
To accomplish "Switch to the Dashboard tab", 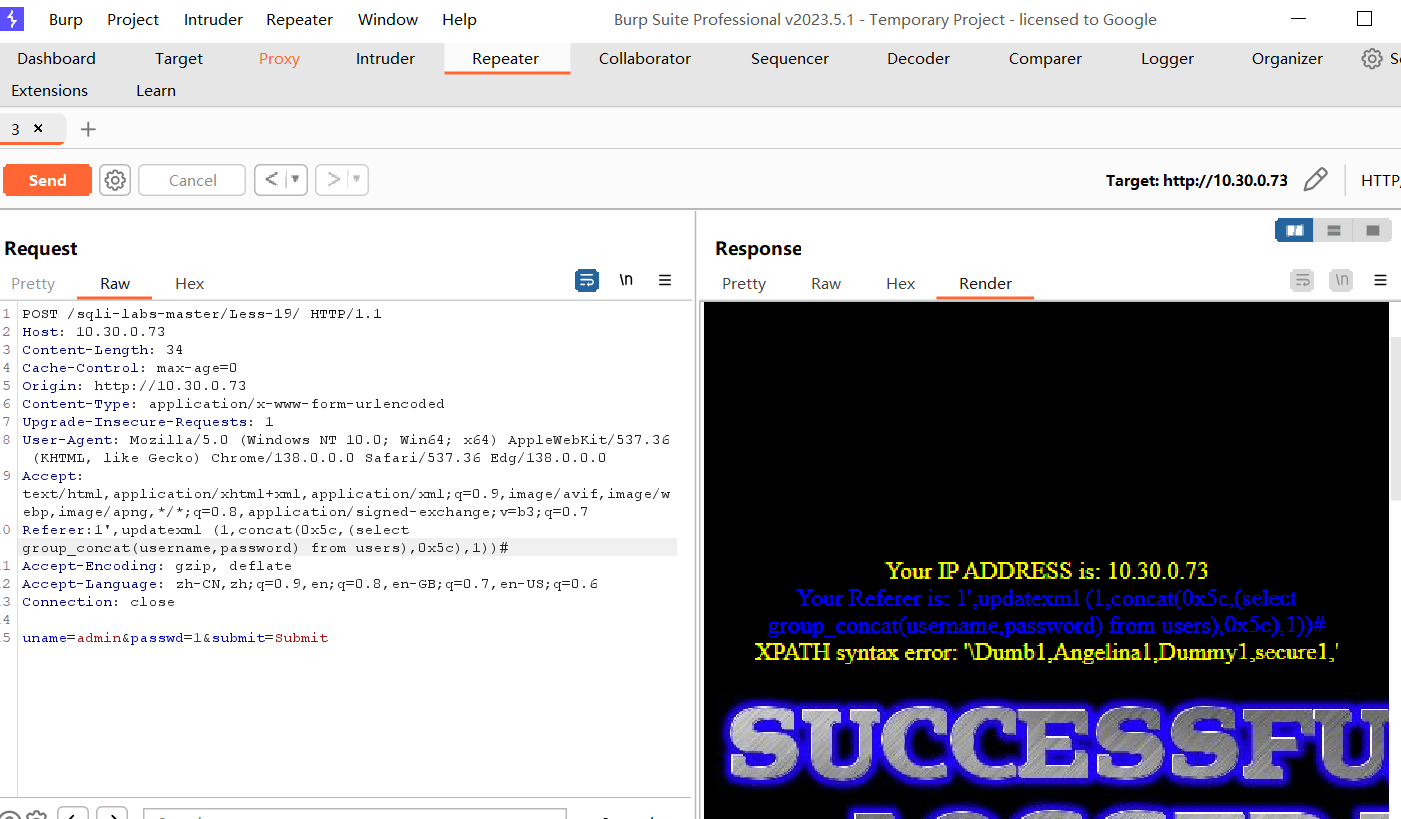I will tap(56, 59).
